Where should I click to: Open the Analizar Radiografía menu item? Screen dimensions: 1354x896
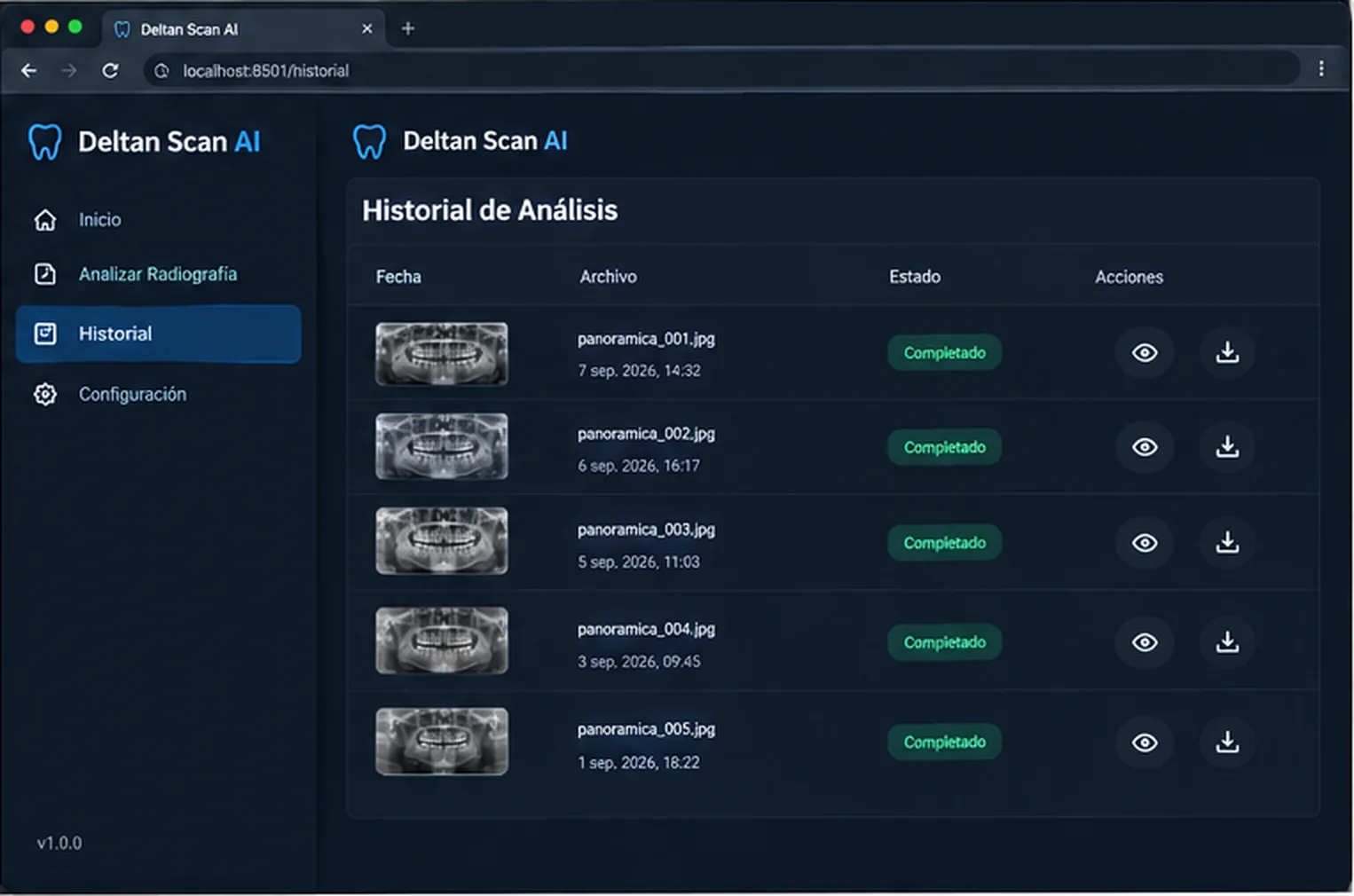158,274
